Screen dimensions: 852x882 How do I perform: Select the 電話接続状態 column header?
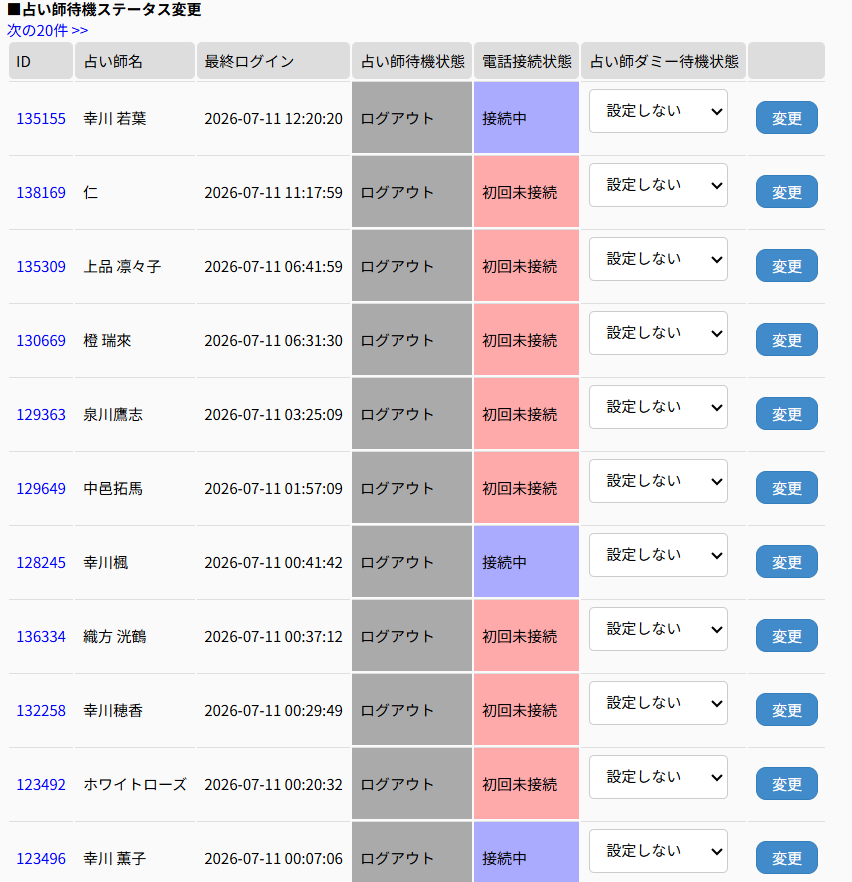point(526,61)
